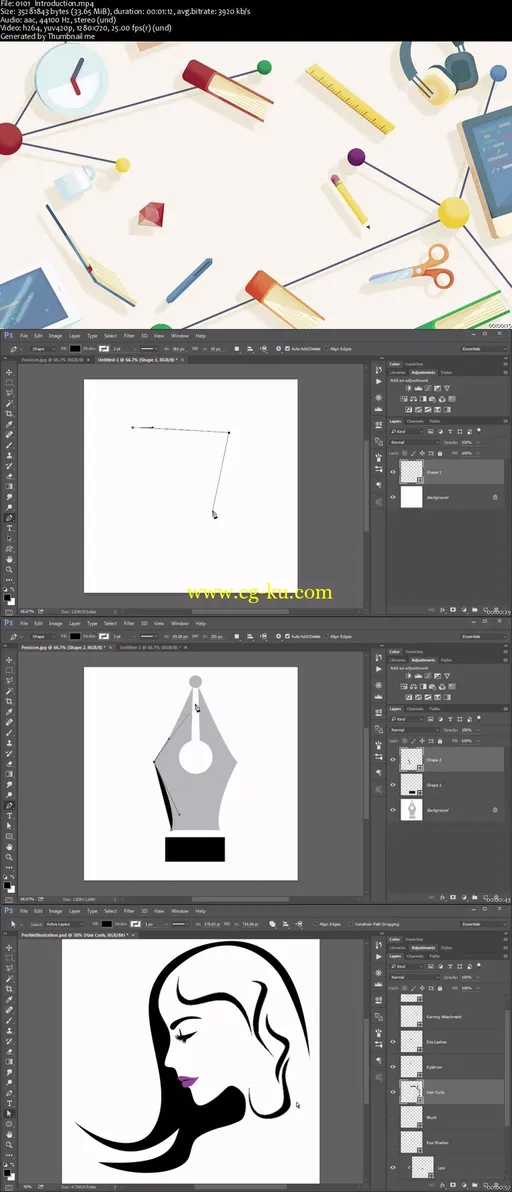Hide the Eye Lashes layer visibility eye
This screenshot has height=1192, width=512.
pyautogui.click(x=393, y=1041)
